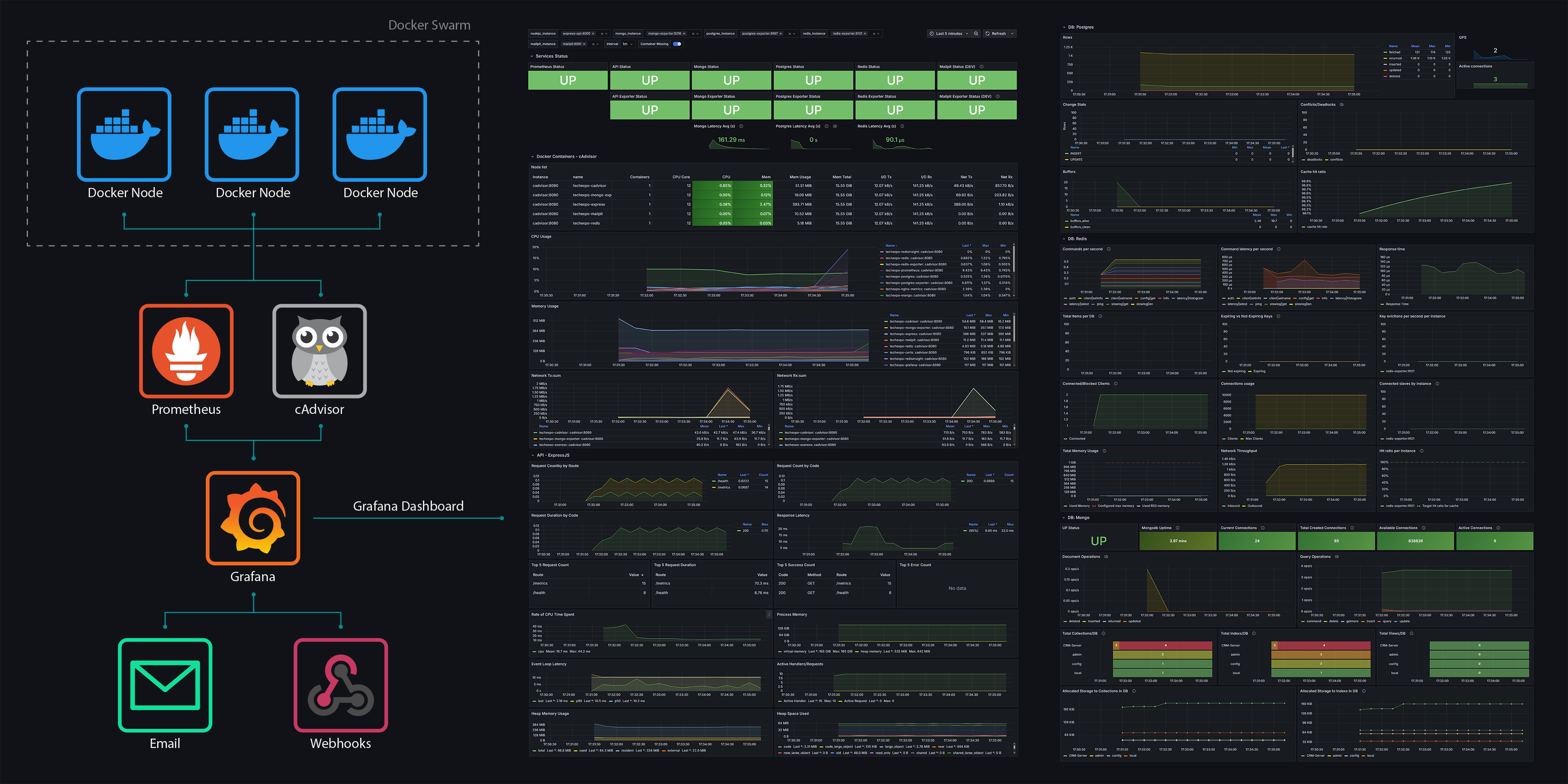
Task: Toggle /health series in Request Count by Route legend
Action: [x=720, y=481]
